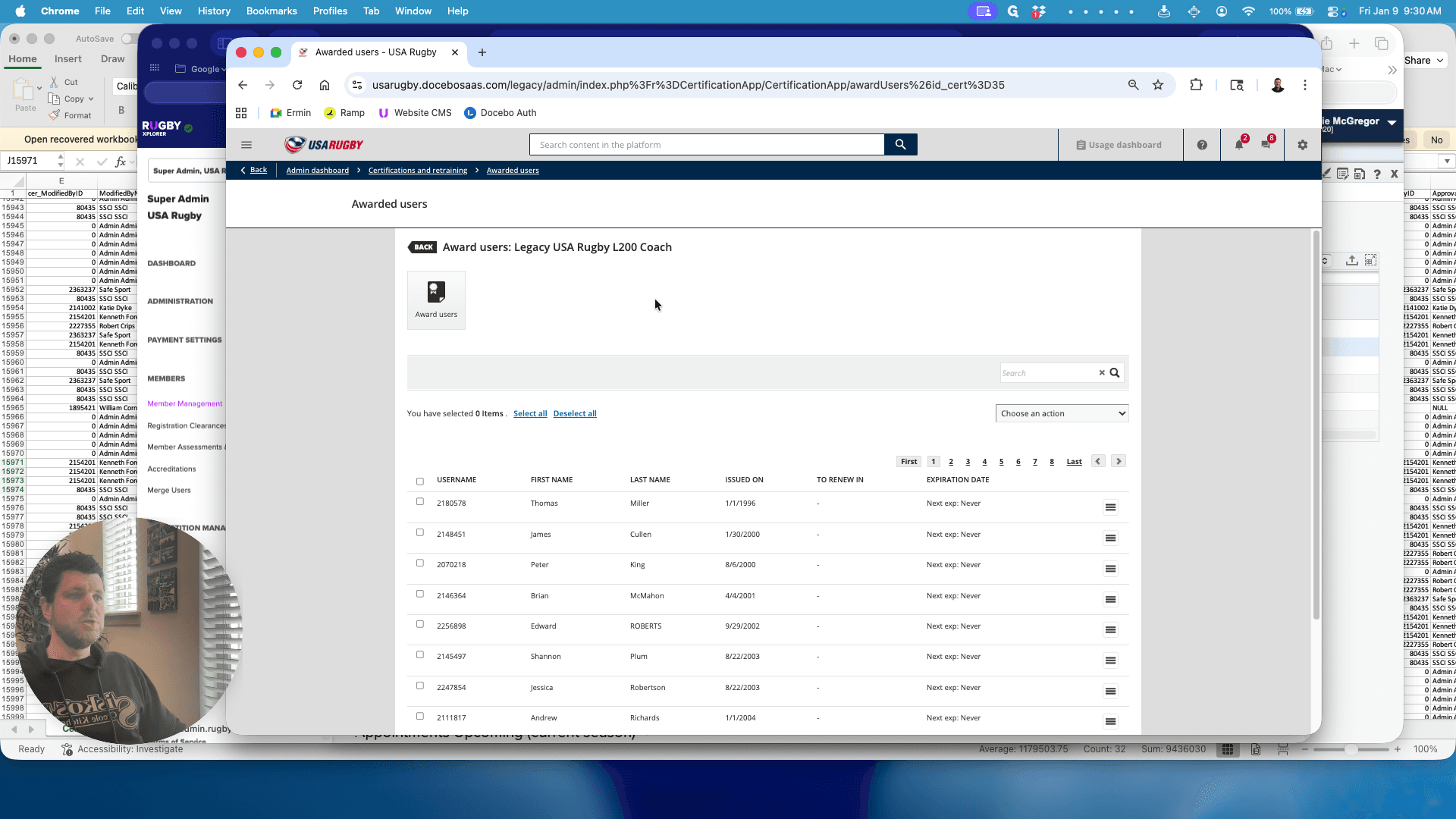Open the hamburger menu next to USA Rugby logo
Viewport: 1456px width, 819px height.
246,145
